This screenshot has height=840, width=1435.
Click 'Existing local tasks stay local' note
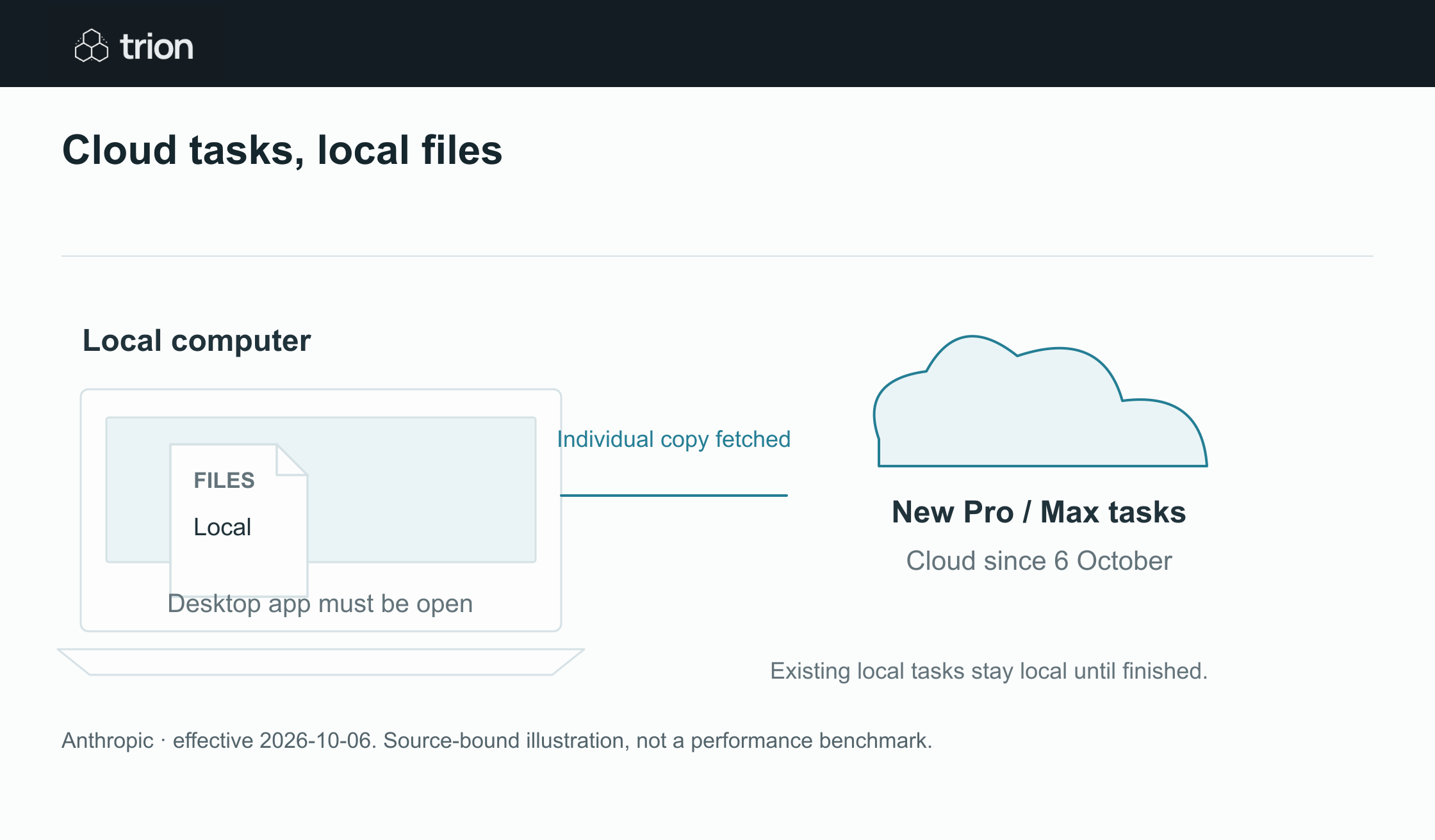point(988,671)
